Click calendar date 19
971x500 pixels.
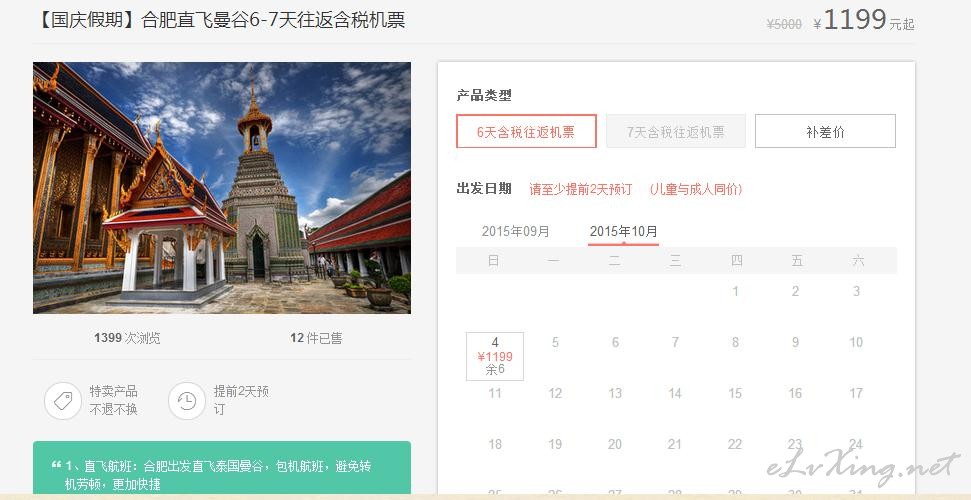click(x=555, y=444)
